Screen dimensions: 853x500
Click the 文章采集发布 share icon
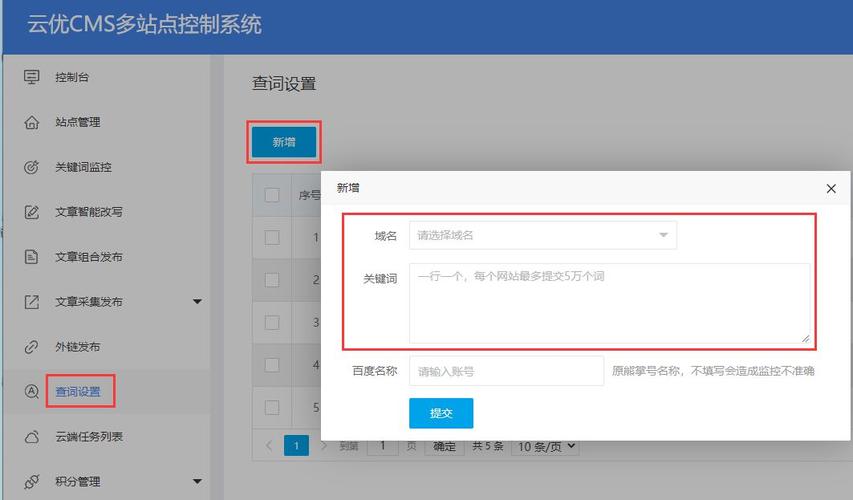pyautogui.click(x=32, y=302)
